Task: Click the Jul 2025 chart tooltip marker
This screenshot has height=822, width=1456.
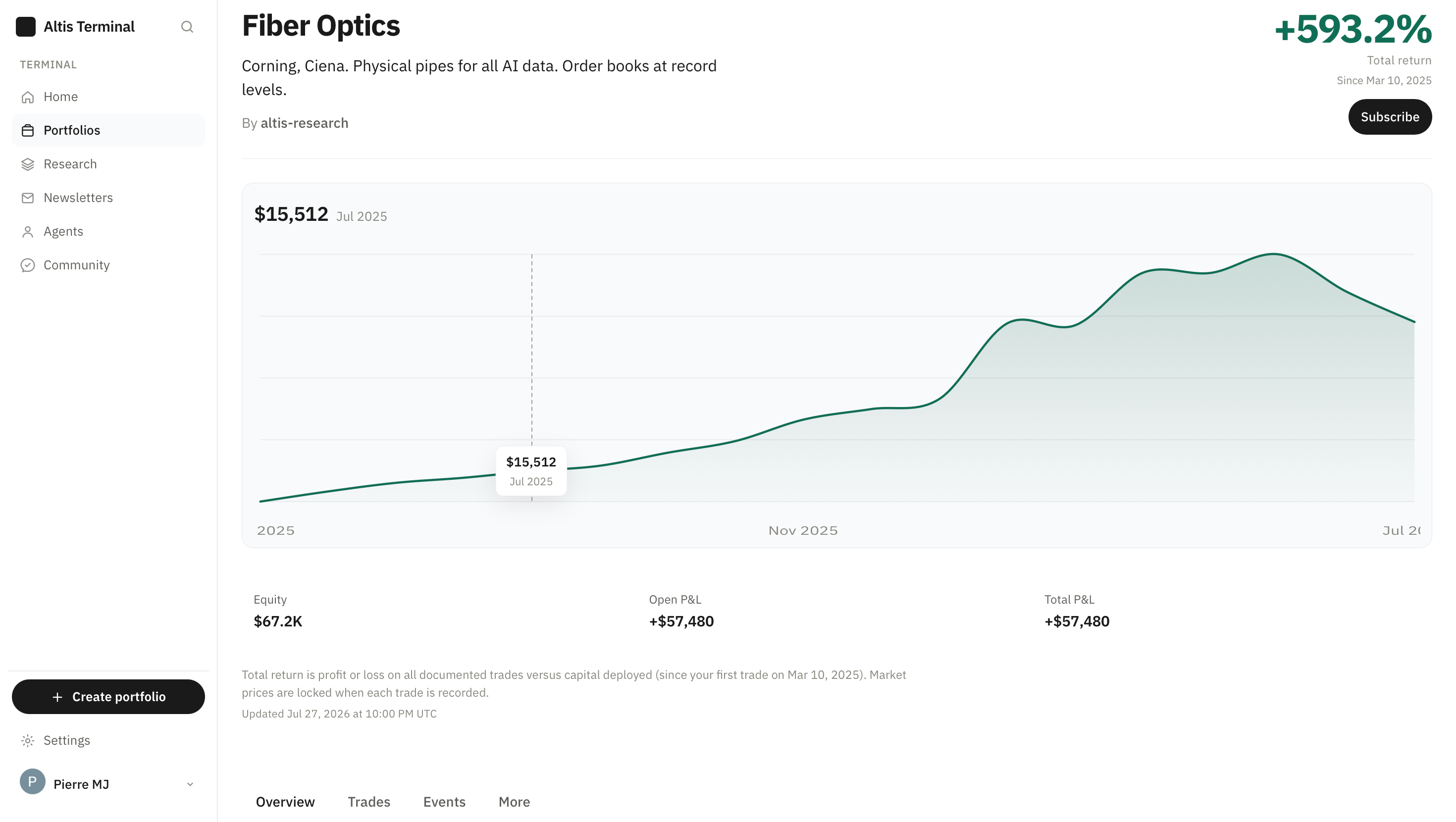Action: 531,471
